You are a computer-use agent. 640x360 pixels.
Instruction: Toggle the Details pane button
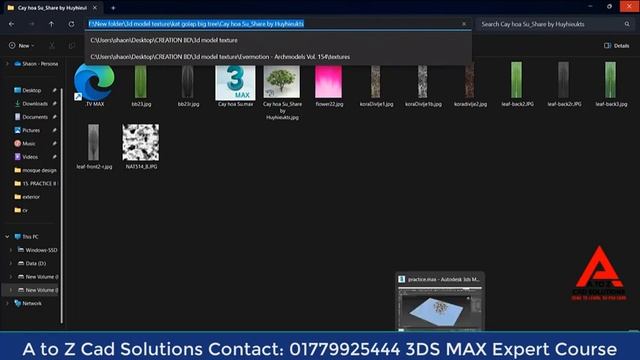pyautogui.click(x=616, y=46)
